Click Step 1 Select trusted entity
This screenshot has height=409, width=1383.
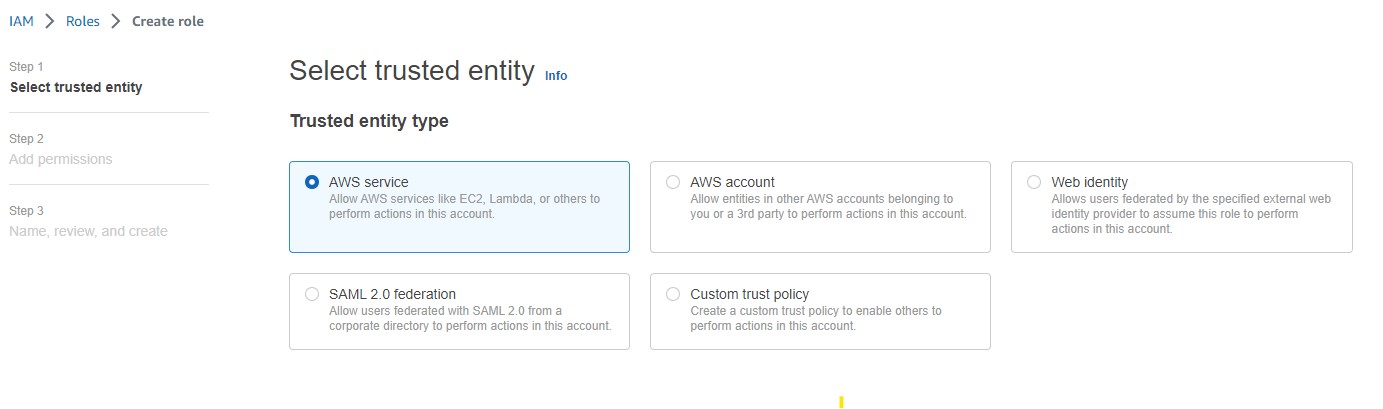(76, 87)
